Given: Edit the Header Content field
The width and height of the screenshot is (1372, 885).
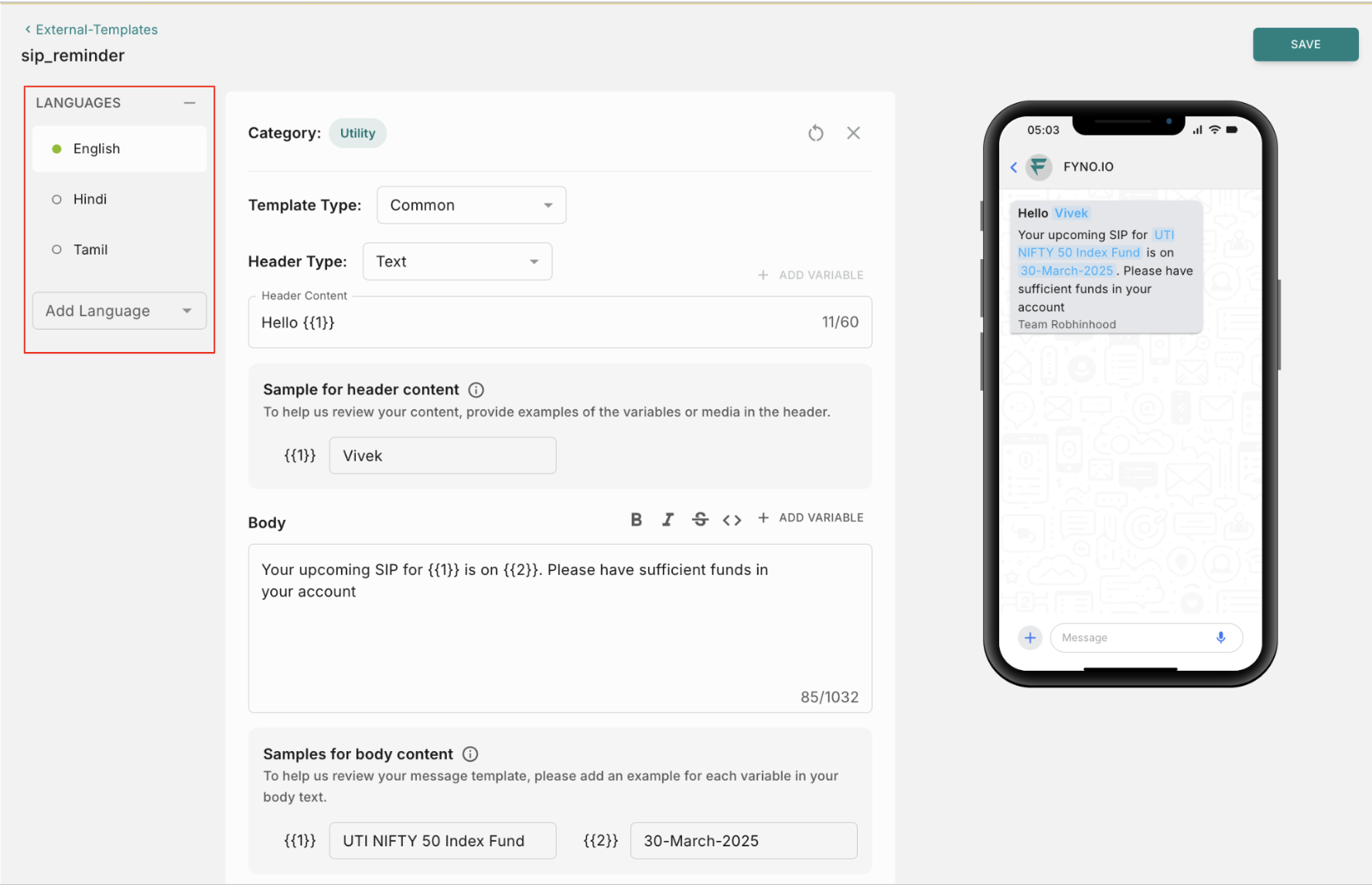Looking at the screenshot, I should click(560, 323).
